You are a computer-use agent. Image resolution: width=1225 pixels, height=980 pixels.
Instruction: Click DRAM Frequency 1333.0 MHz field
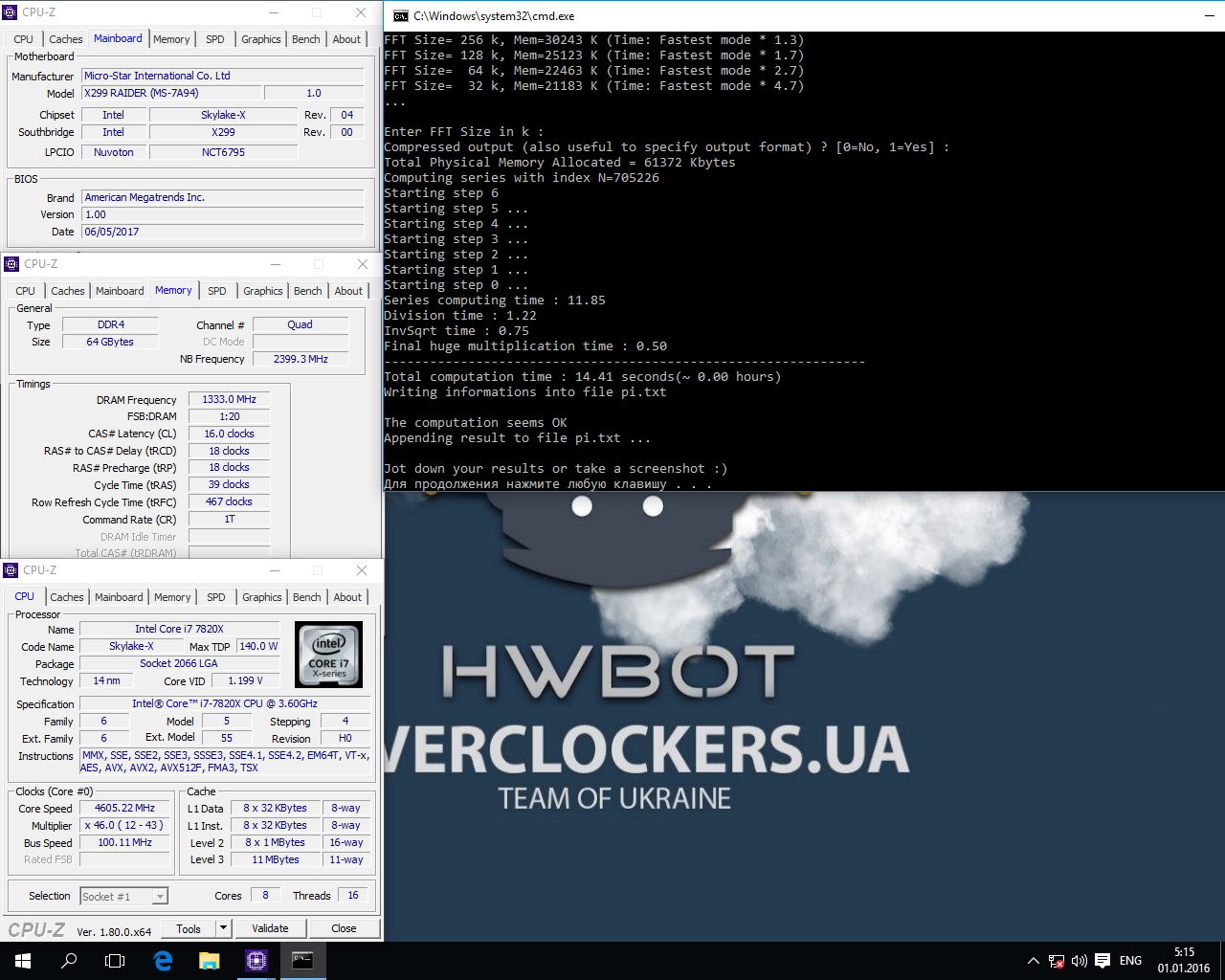coord(229,399)
